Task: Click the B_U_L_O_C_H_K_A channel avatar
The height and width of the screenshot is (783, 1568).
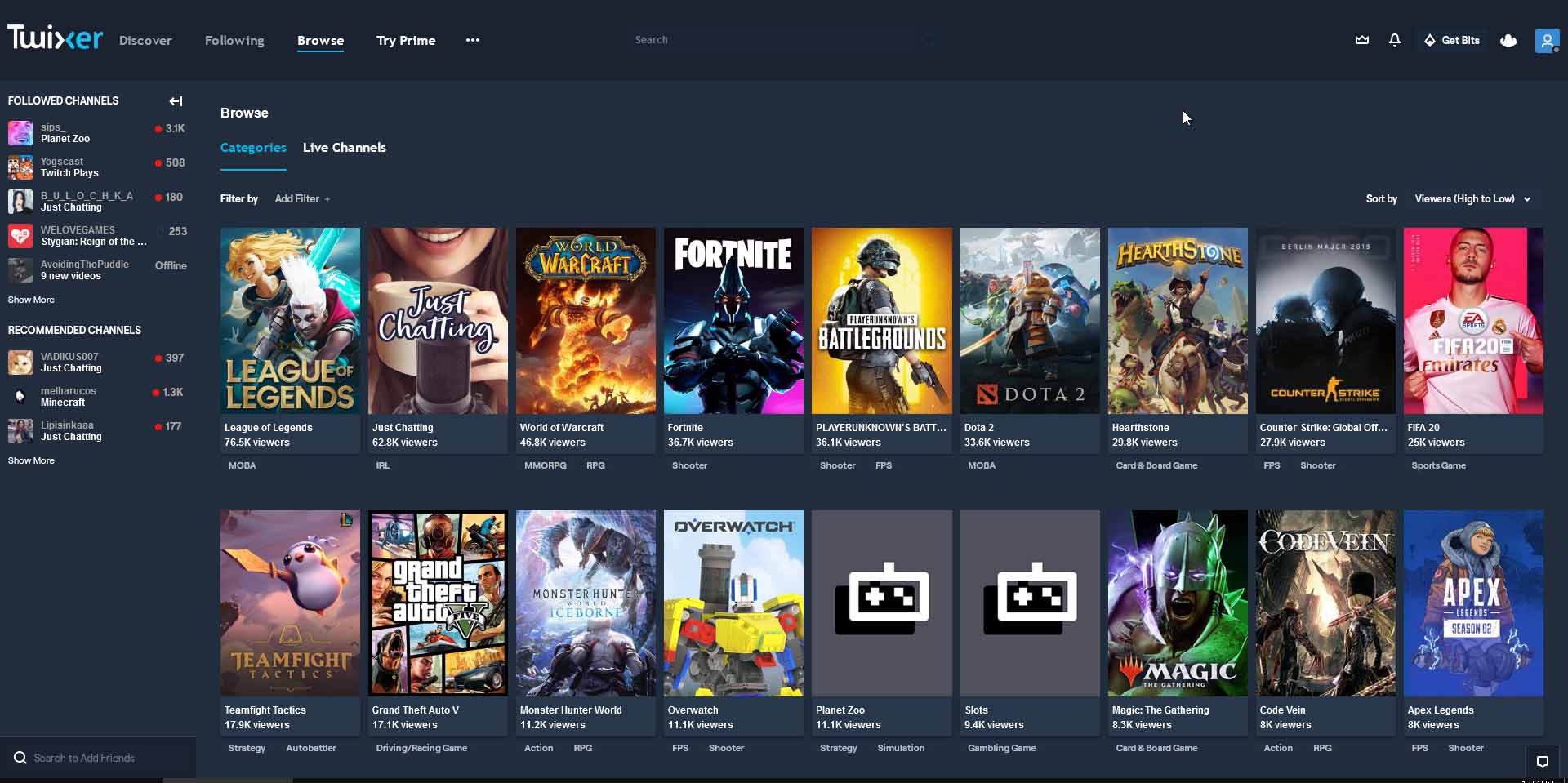Action: coord(20,202)
